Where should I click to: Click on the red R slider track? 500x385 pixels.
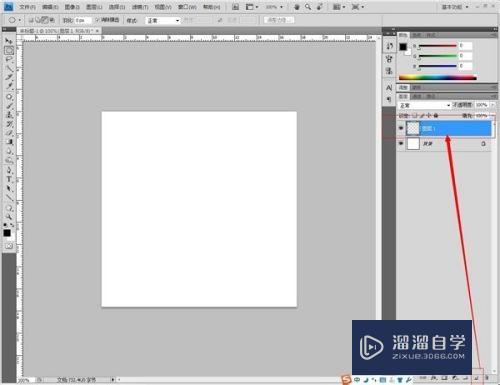pyautogui.click(x=437, y=46)
